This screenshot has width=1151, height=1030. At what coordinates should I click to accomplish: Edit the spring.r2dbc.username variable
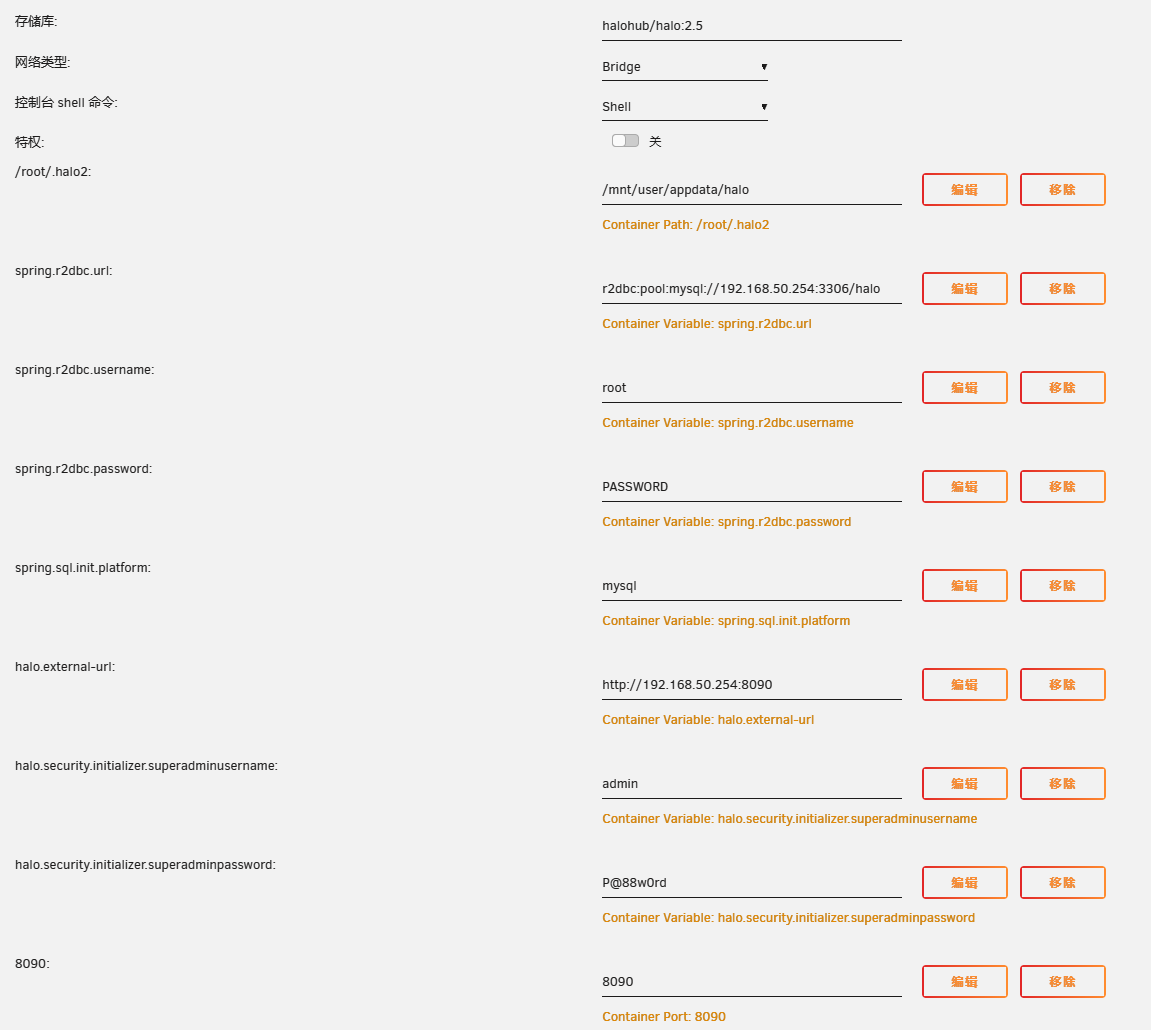click(x=964, y=388)
